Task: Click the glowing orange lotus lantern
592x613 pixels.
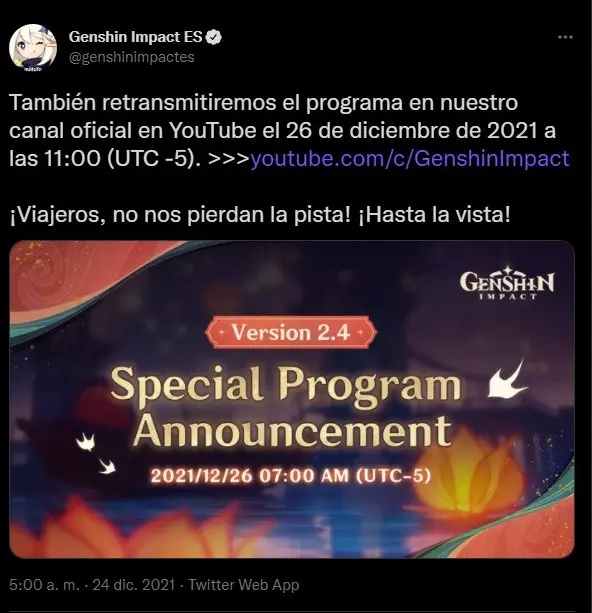Action: [x=471, y=473]
